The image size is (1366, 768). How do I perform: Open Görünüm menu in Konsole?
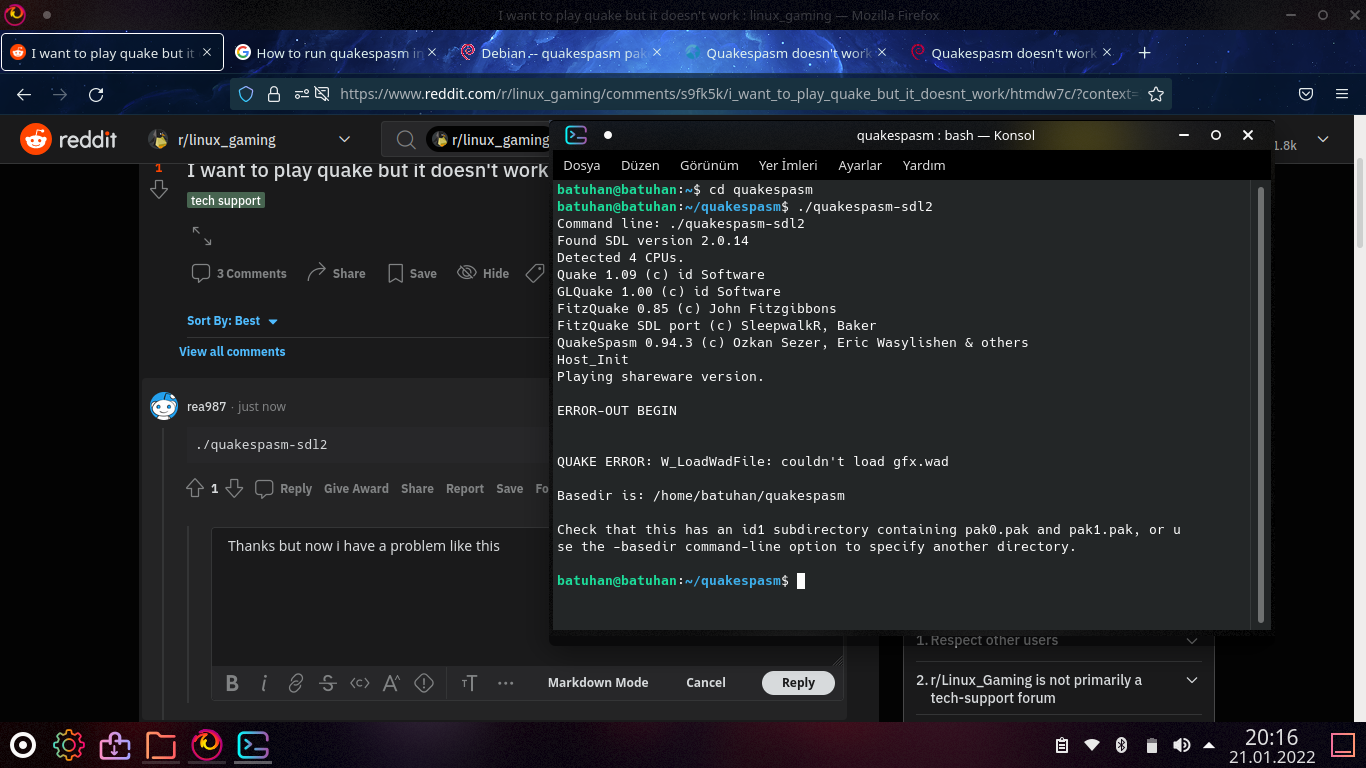click(709, 165)
